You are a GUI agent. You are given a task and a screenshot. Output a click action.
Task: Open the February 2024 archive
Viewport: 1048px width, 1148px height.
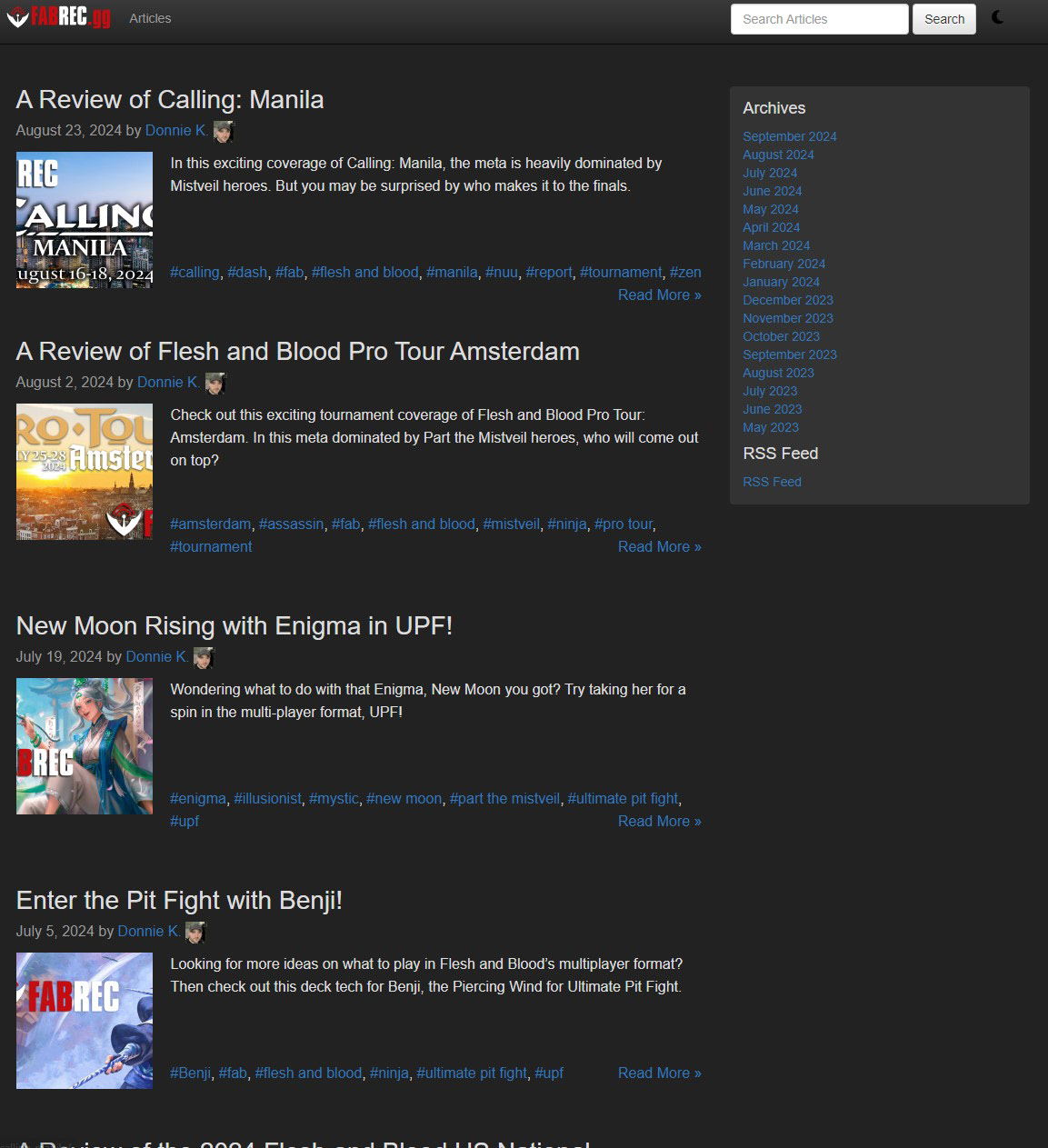[x=784, y=264]
